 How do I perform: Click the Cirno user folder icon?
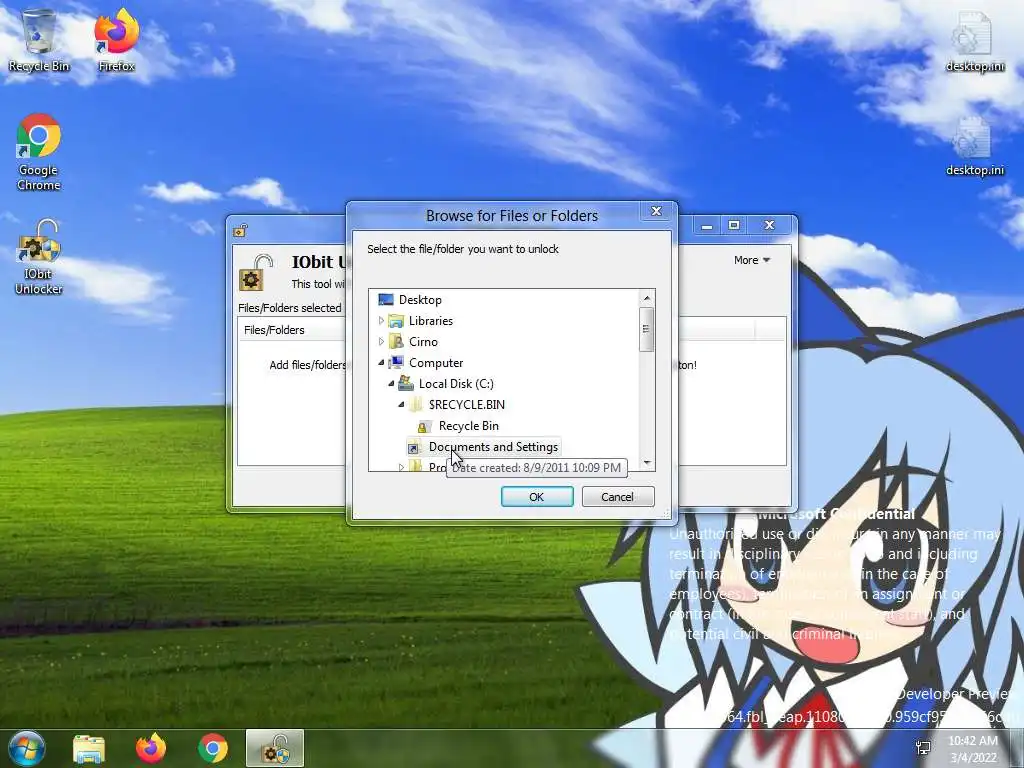(396, 342)
